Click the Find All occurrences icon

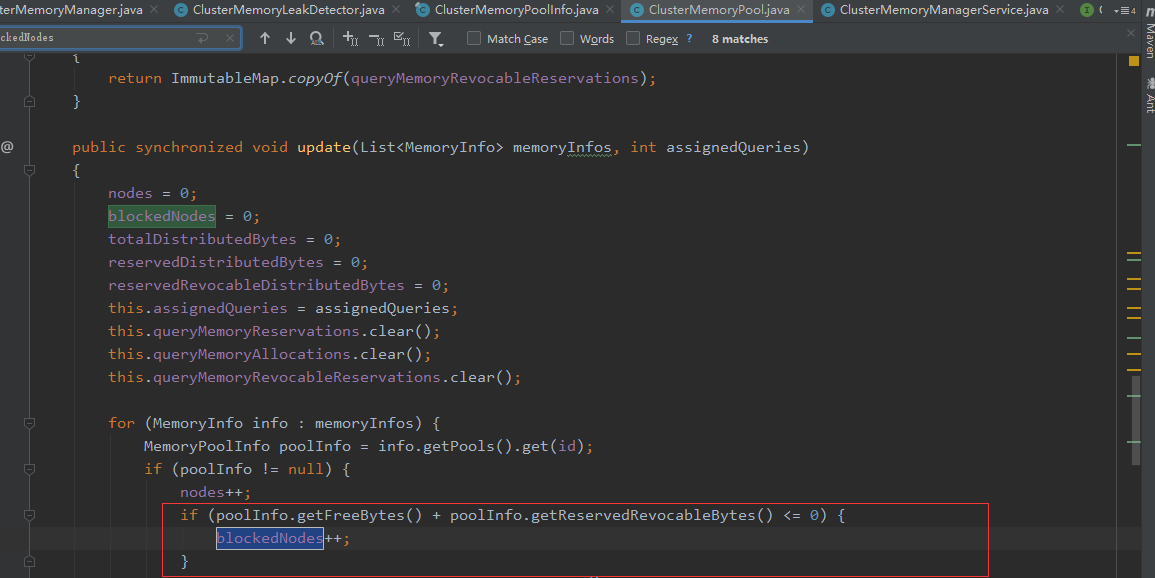(x=317, y=38)
